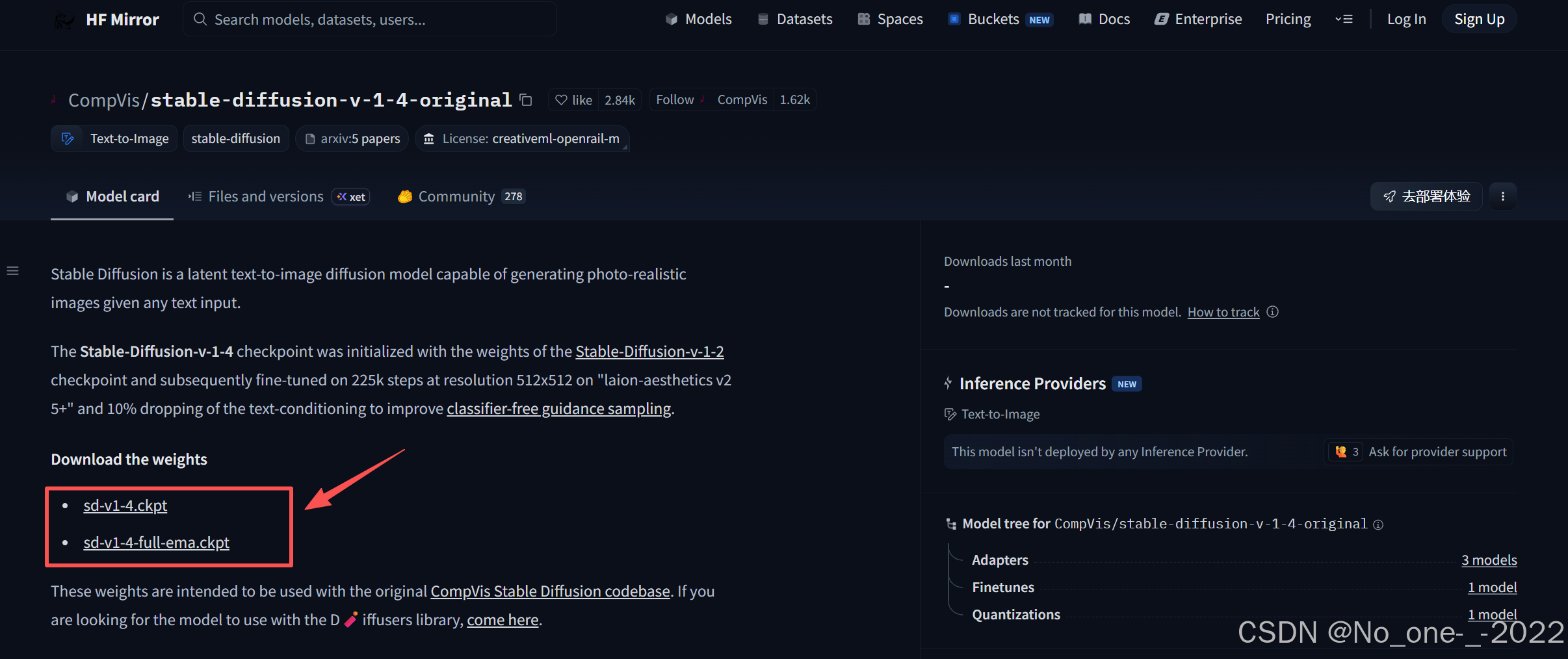Click the Buckets icon in navigation
Screen dimensions: 1568x659
[x=954, y=19]
